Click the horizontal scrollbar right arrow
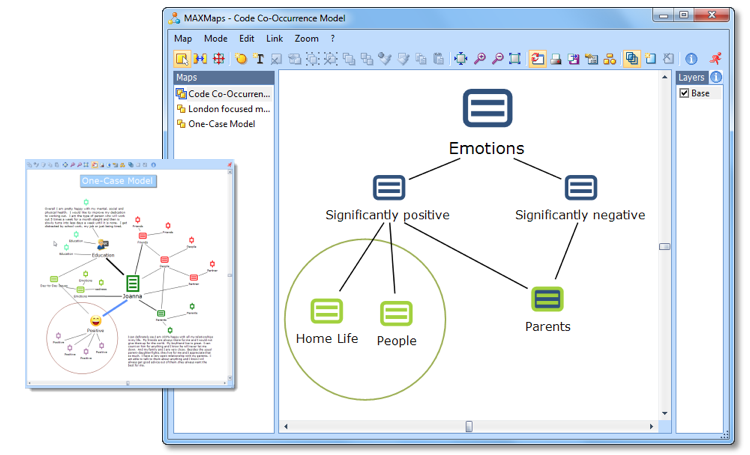The height and width of the screenshot is (455, 750). click(x=651, y=426)
